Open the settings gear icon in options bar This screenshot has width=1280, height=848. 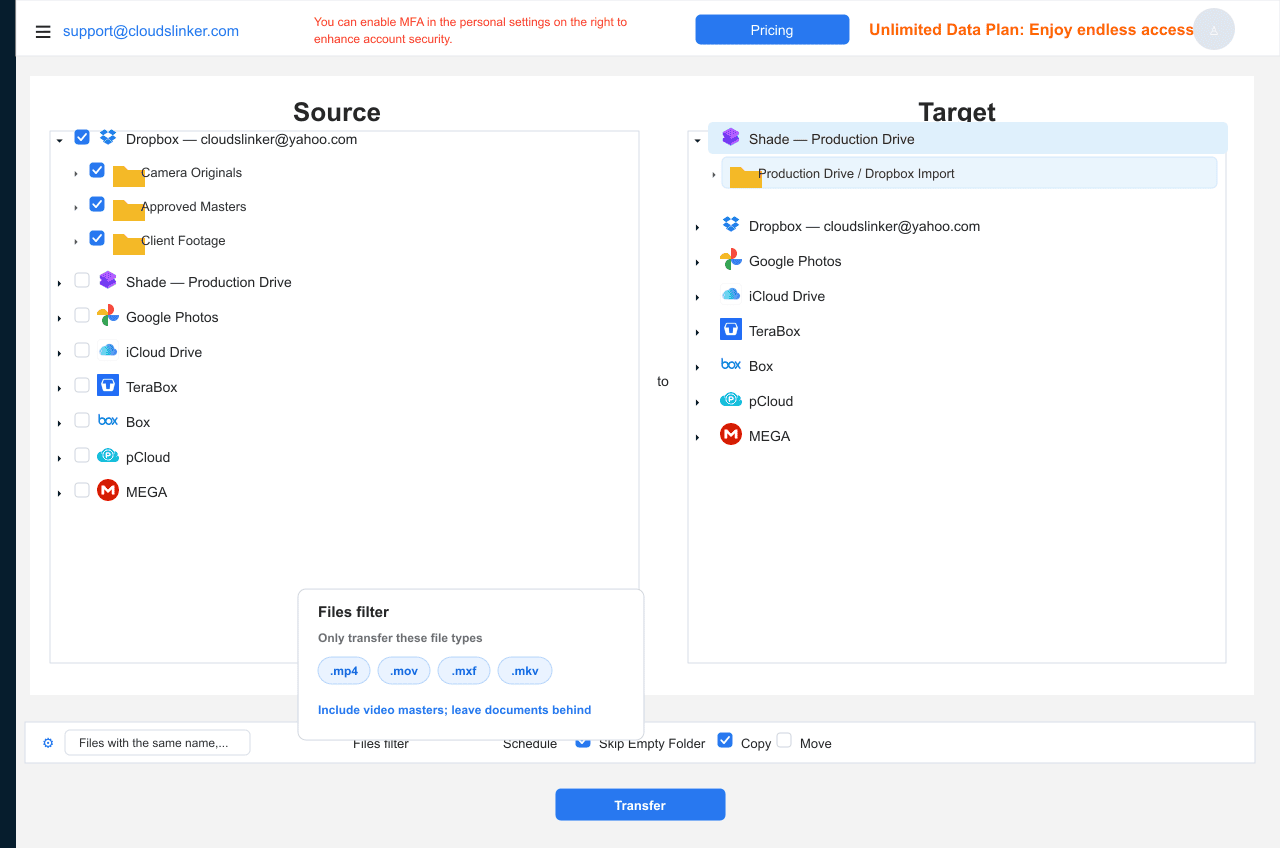[x=48, y=743]
